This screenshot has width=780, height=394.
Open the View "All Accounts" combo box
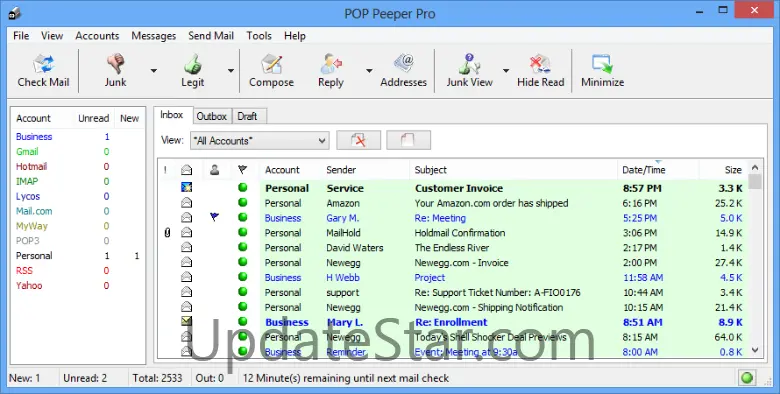click(x=260, y=141)
